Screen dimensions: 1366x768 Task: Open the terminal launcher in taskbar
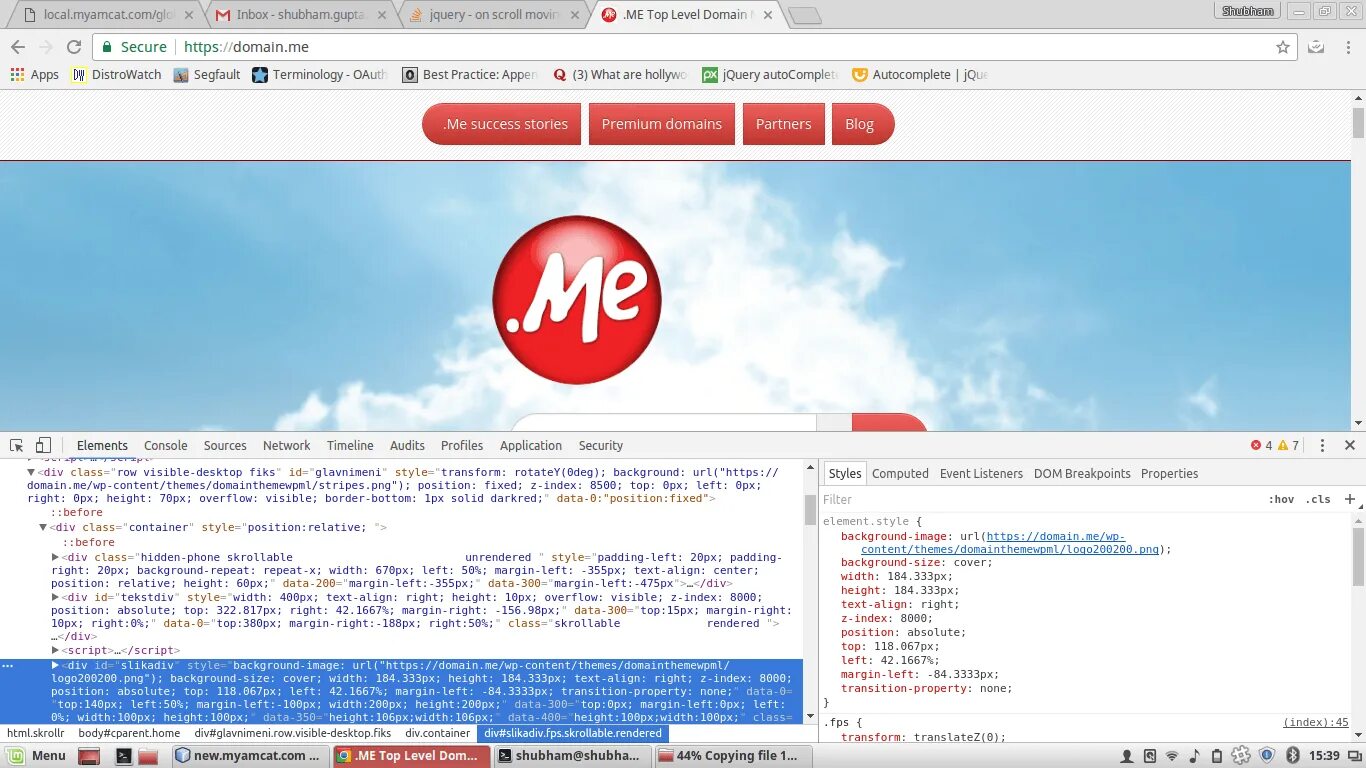123,756
